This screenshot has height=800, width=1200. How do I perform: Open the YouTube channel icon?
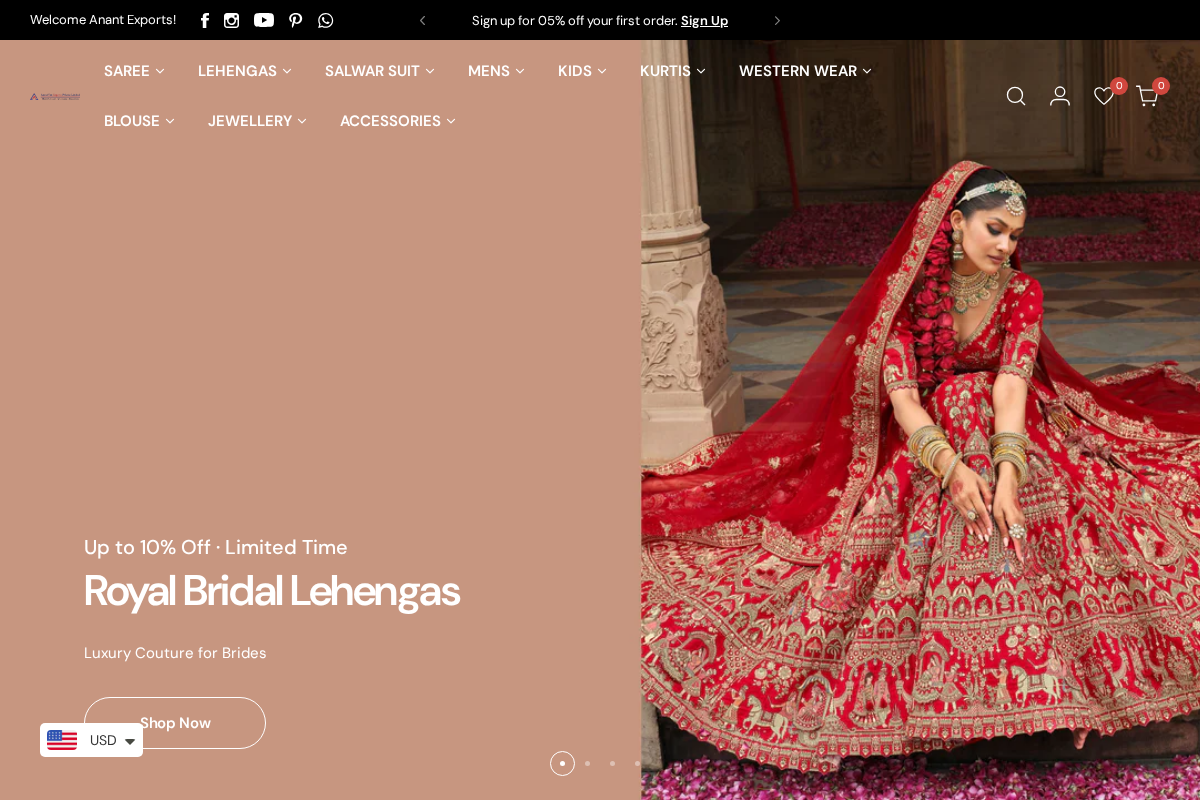(x=264, y=20)
